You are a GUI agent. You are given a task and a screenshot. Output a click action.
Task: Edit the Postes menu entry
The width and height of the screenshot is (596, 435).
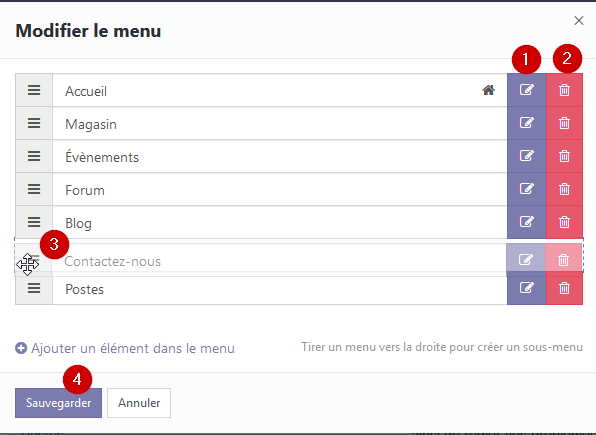(x=526, y=289)
